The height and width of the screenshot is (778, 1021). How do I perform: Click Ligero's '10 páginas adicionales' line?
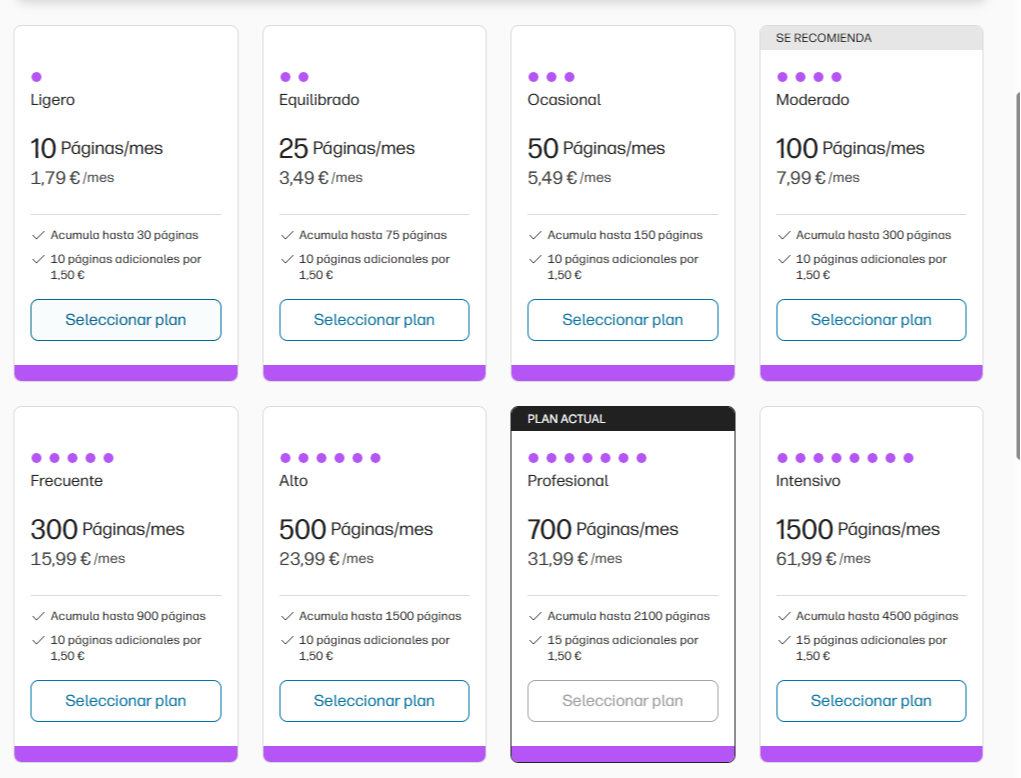pyautogui.click(x=126, y=267)
